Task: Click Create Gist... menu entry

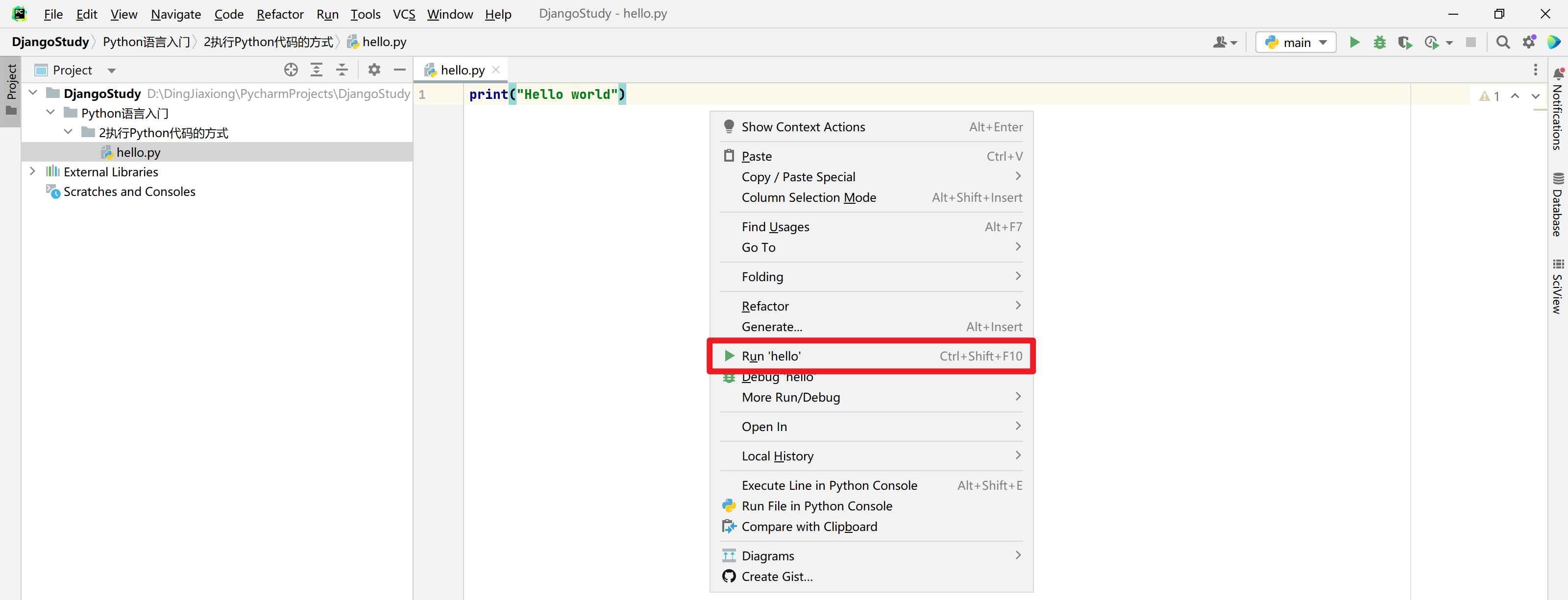Action: coord(777,576)
